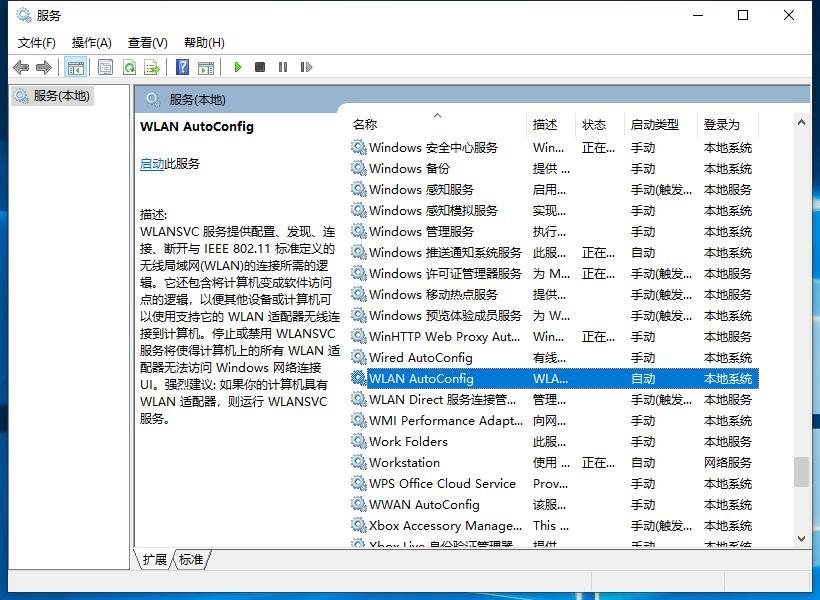The width and height of the screenshot is (820, 600).
Task: Open the 操作 menu
Action: click(91, 42)
